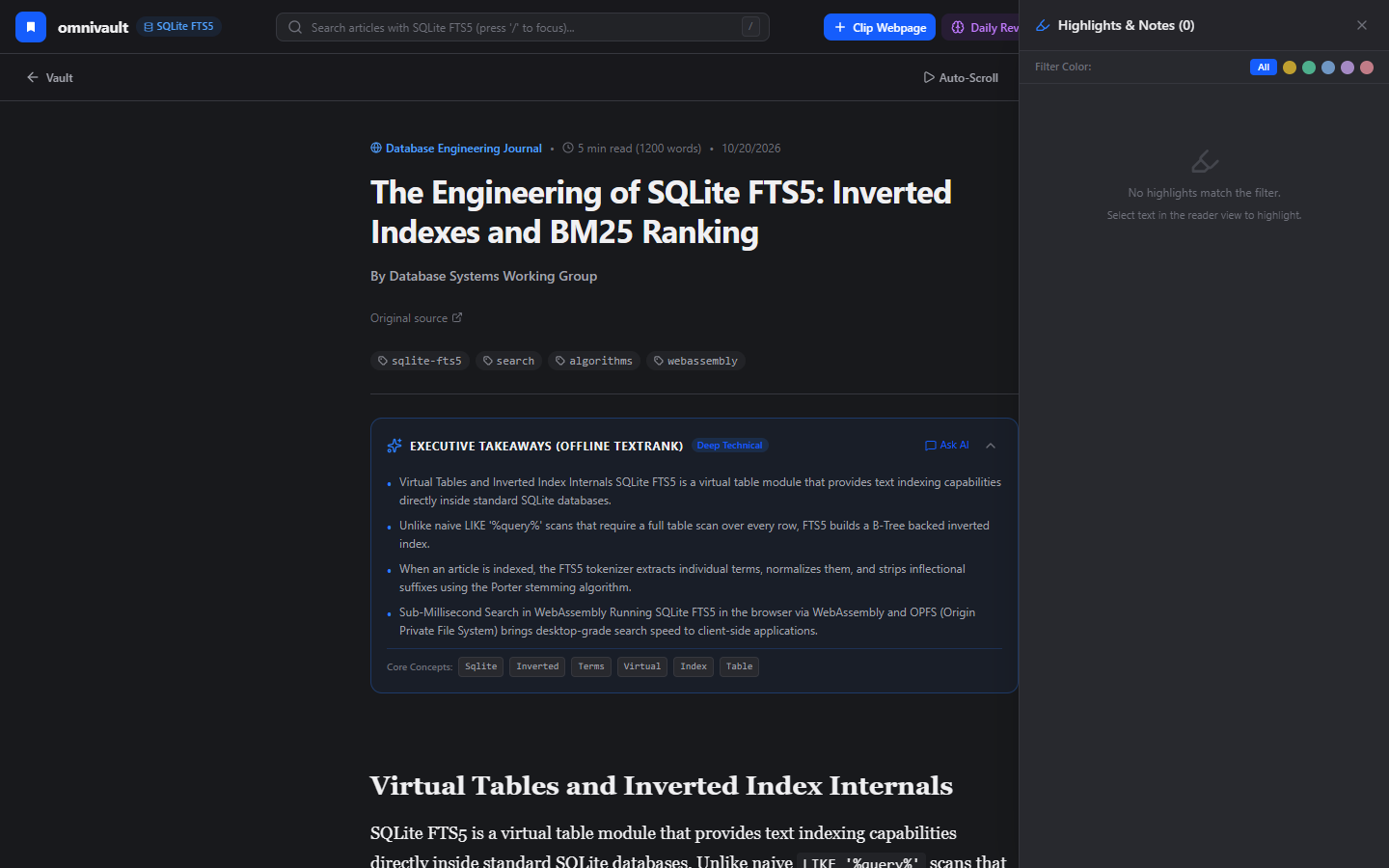
Task: Click the omnivault bookmark logo icon
Action: [x=31, y=27]
